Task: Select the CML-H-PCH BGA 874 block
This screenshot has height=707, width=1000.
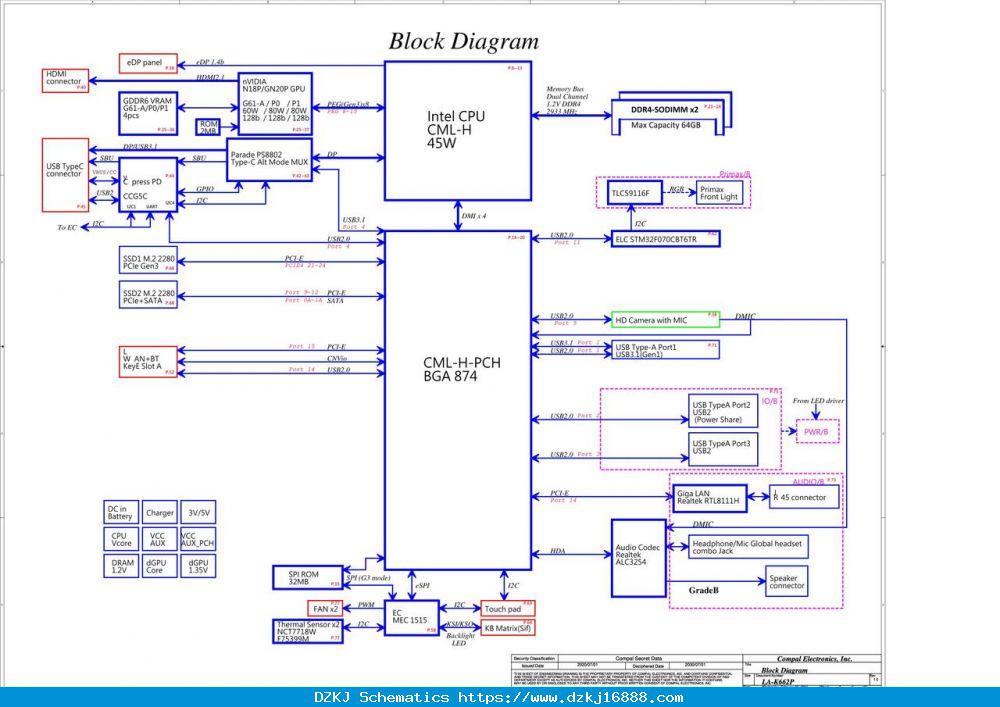Action: (458, 400)
